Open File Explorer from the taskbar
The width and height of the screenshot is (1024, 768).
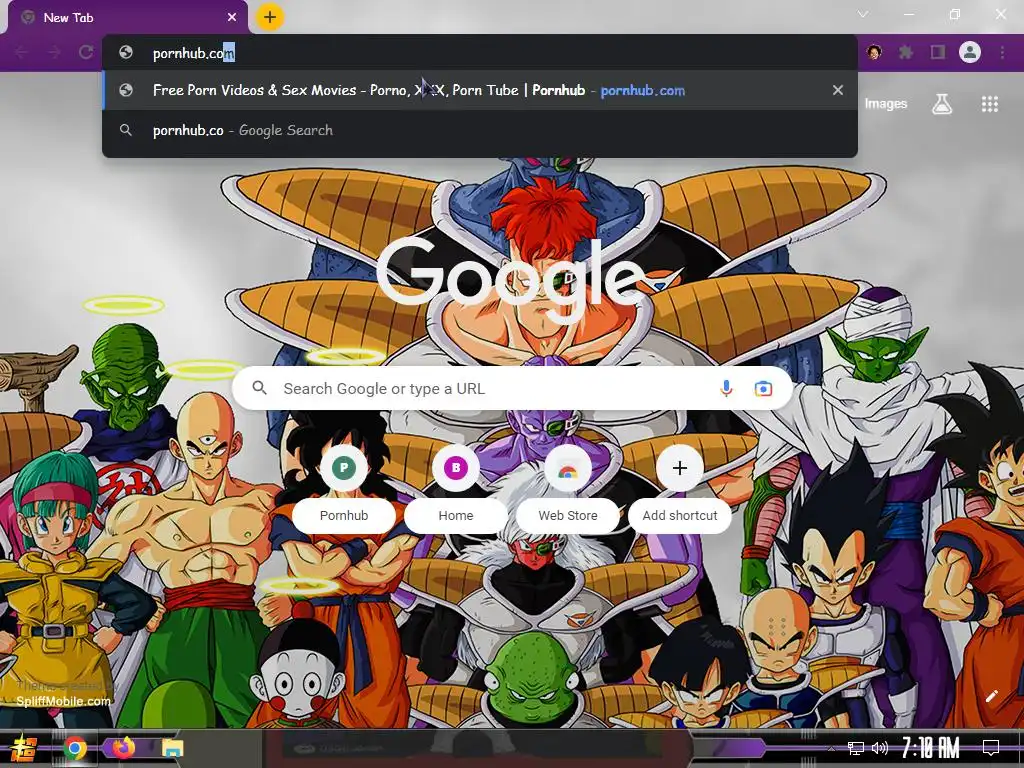[172, 748]
